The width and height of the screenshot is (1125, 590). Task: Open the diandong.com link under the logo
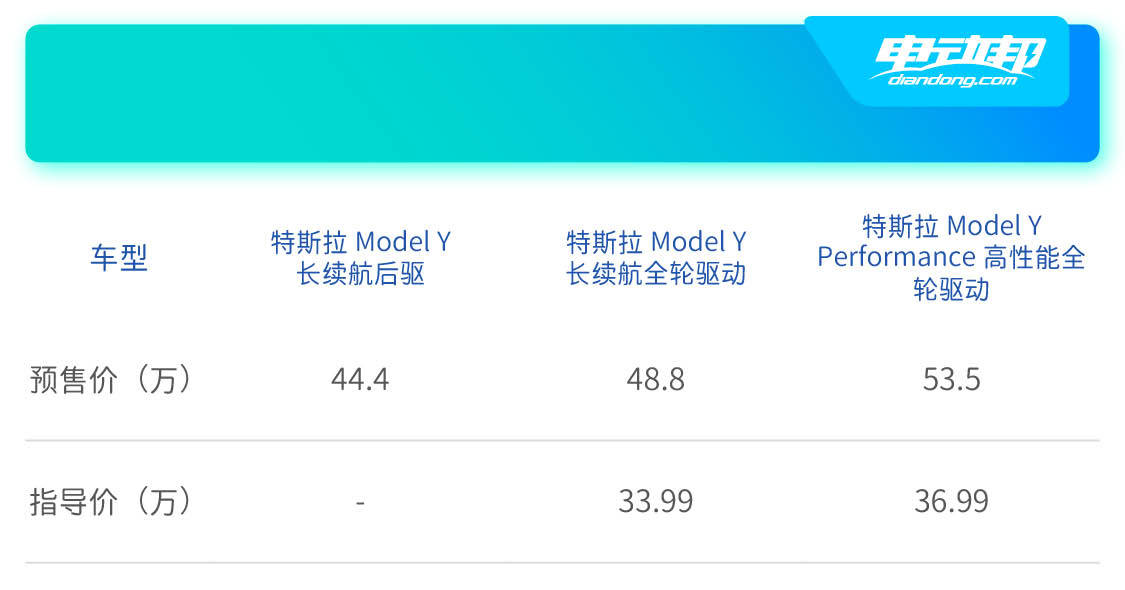pos(951,79)
